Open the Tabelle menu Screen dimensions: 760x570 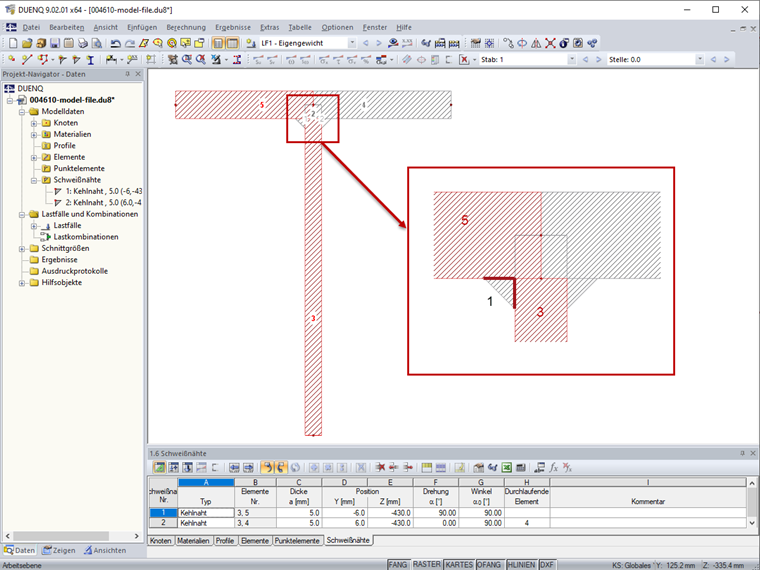[300, 28]
